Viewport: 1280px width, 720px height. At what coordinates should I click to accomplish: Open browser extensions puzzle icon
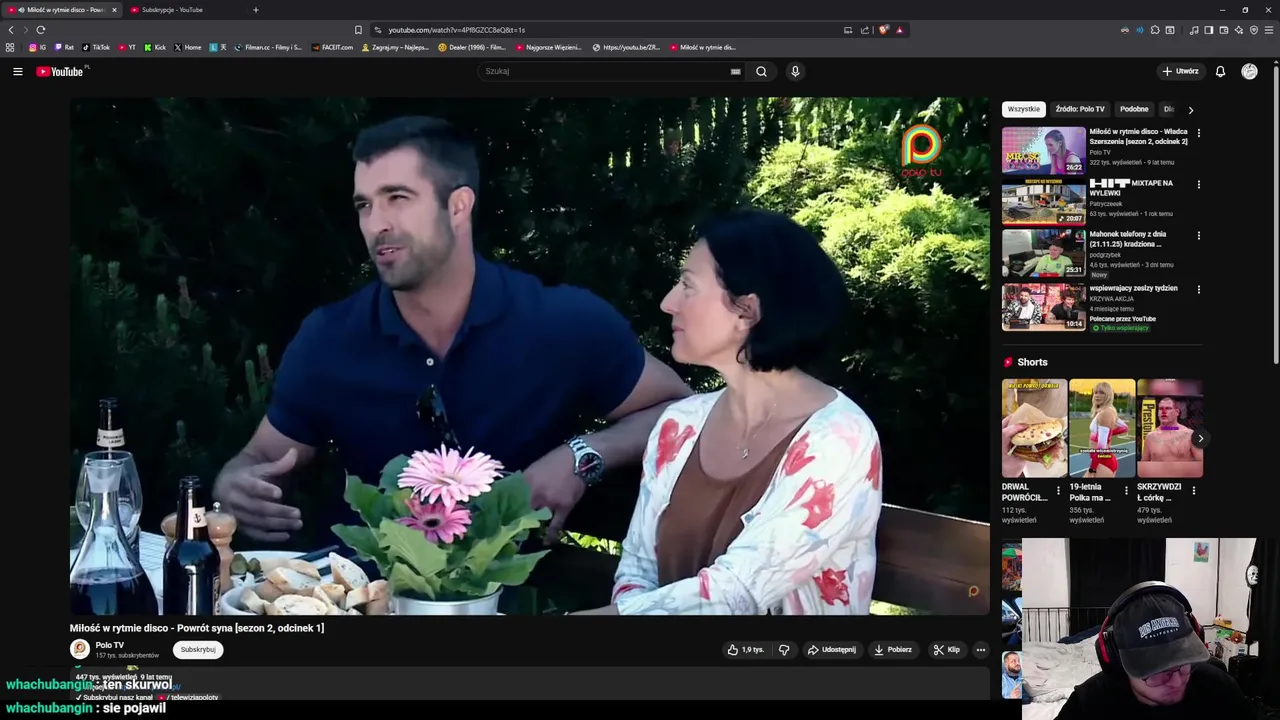[x=1155, y=30]
